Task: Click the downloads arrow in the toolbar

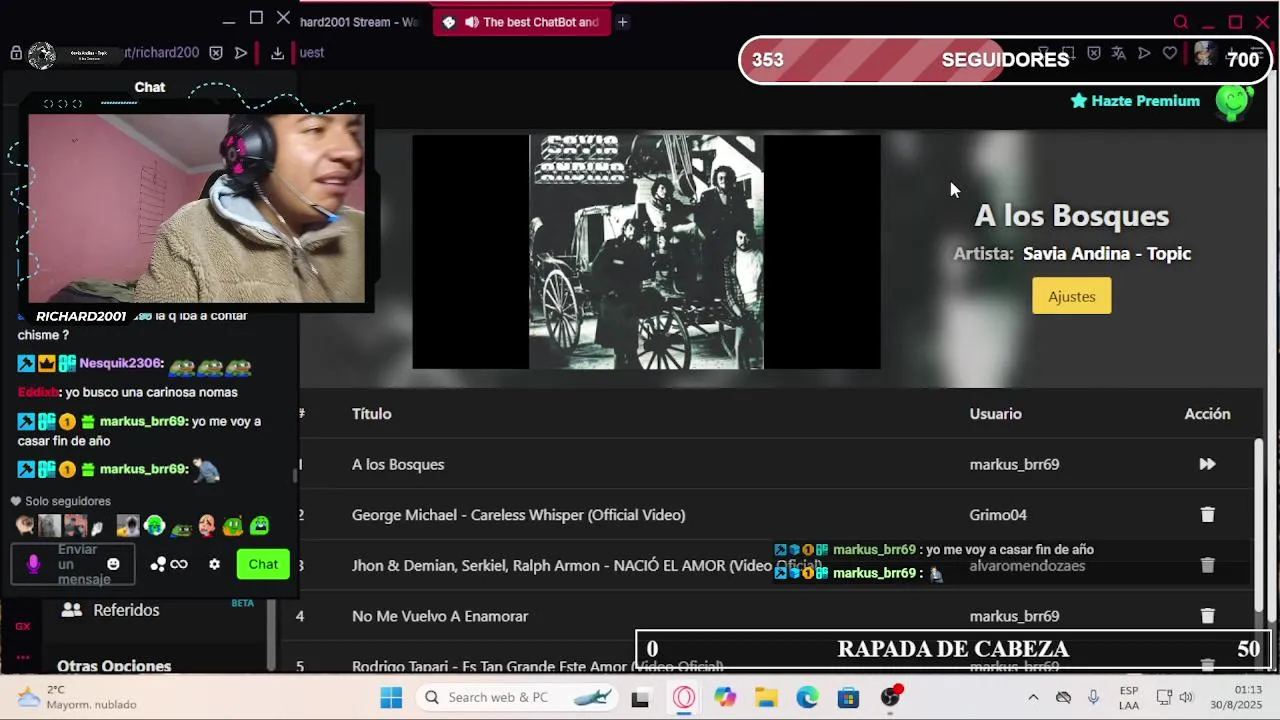Action: coord(278,53)
